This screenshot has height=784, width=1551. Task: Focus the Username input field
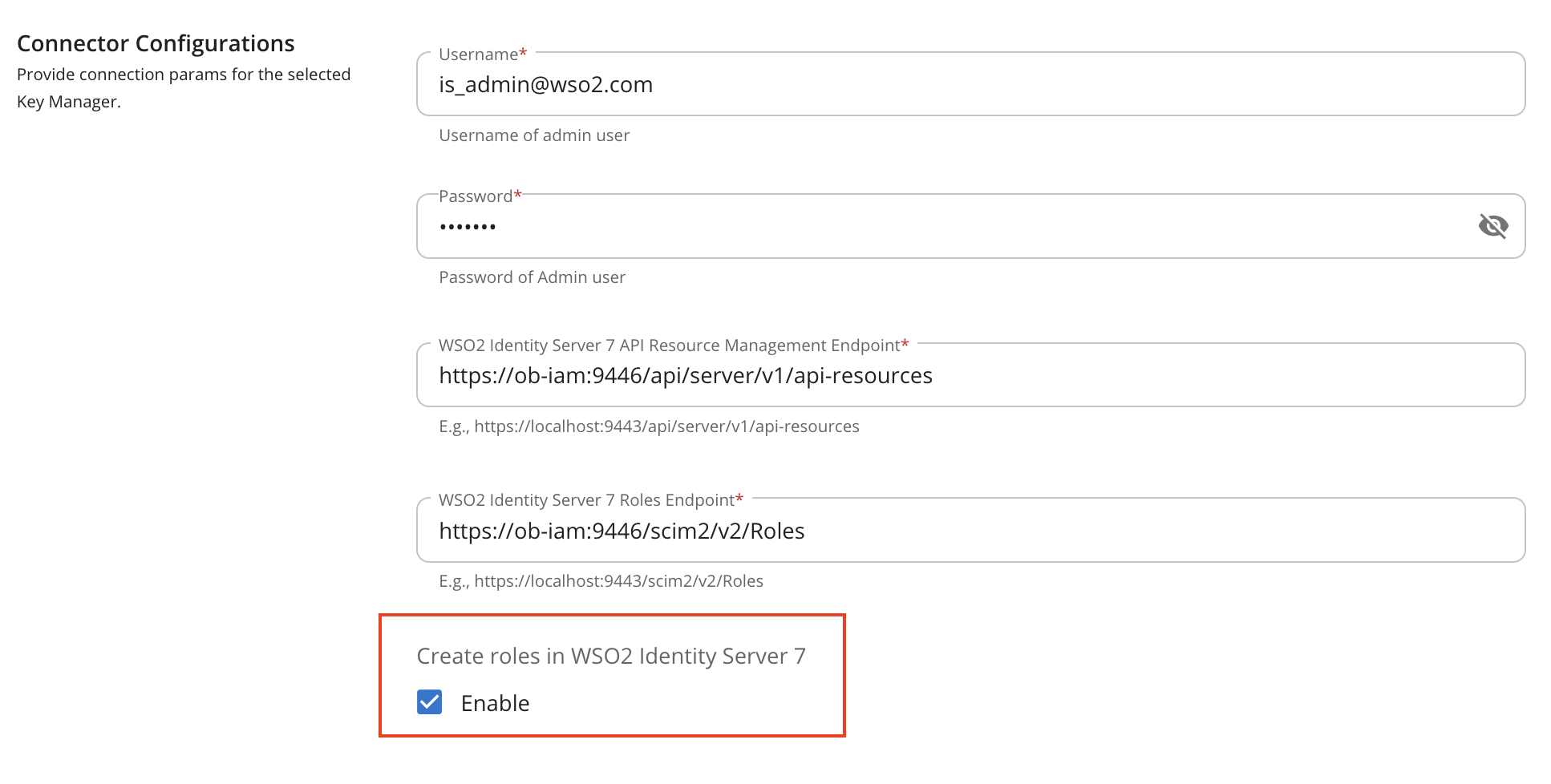click(x=970, y=84)
